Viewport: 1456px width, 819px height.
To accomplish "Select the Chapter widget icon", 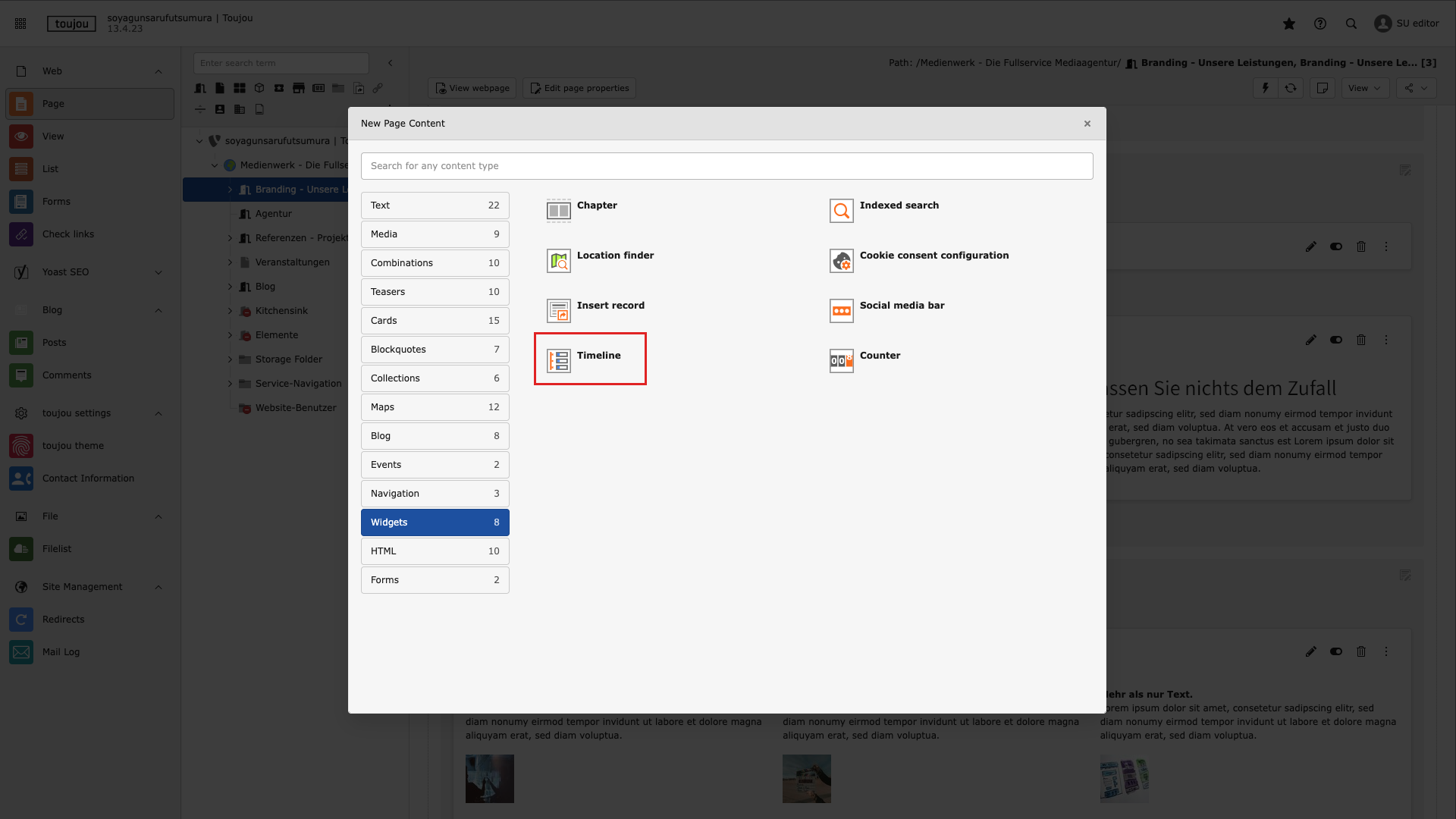I will point(559,211).
